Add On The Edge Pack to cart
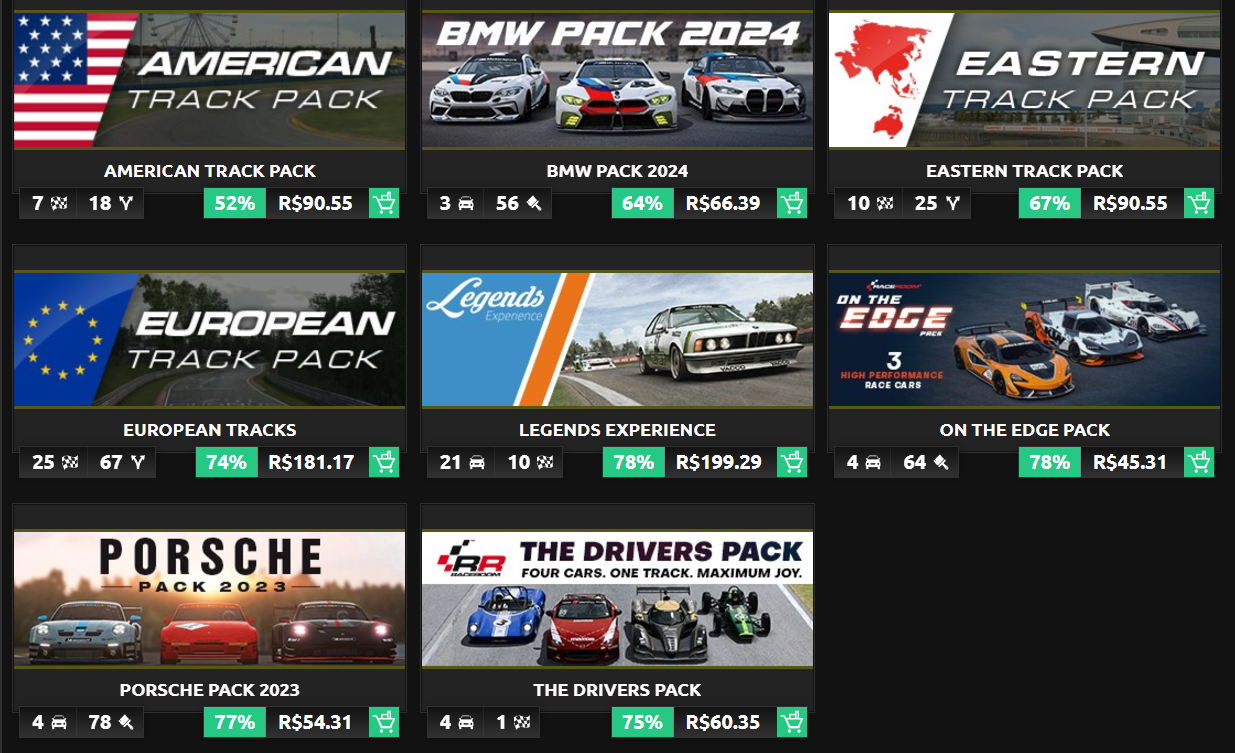The width and height of the screenshot is (1235, 753). pyautogui.click(x=1199, y=462)
